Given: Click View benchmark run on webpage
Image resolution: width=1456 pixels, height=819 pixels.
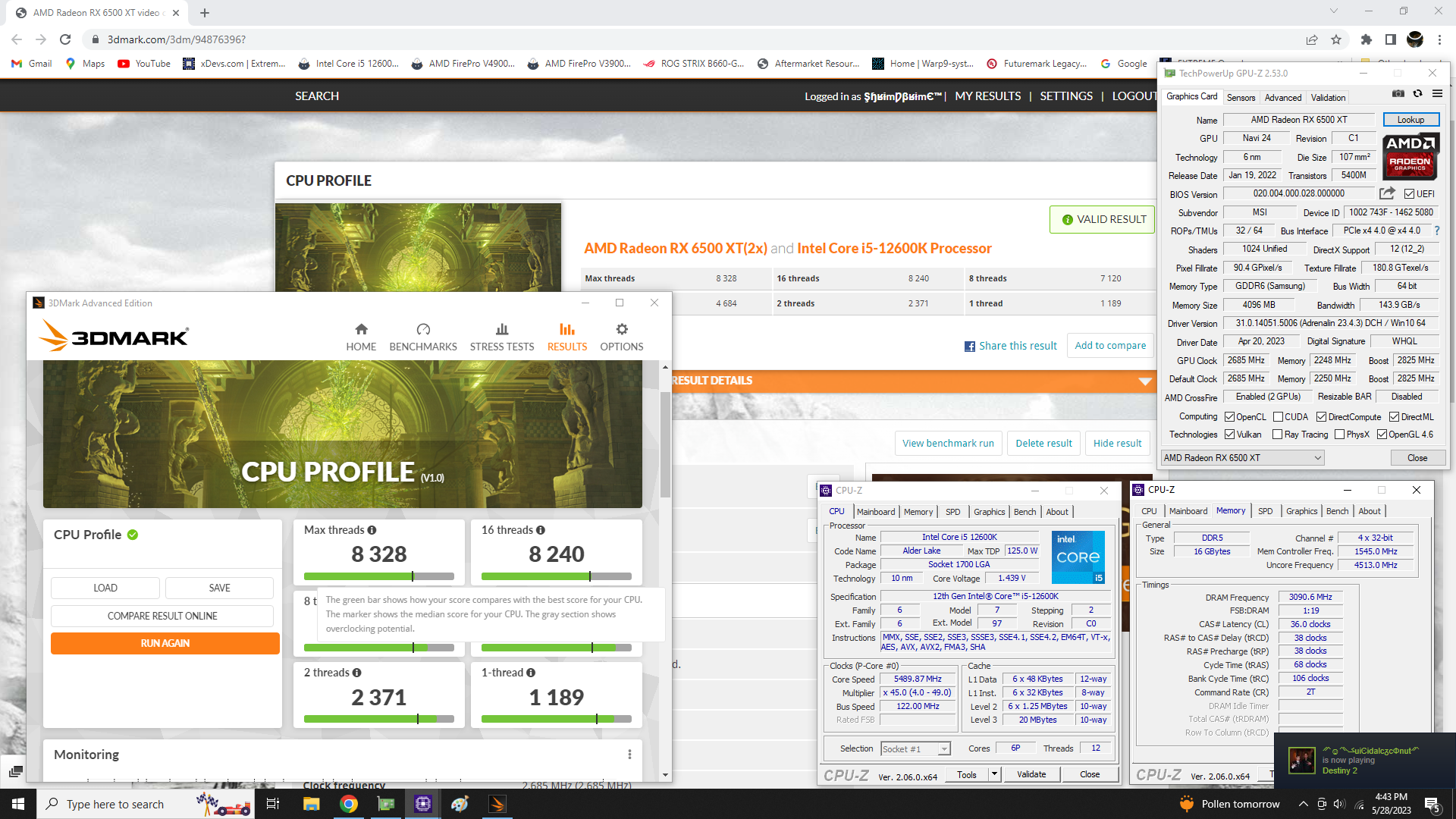Looking at the screenshot, I should (948, 444).
